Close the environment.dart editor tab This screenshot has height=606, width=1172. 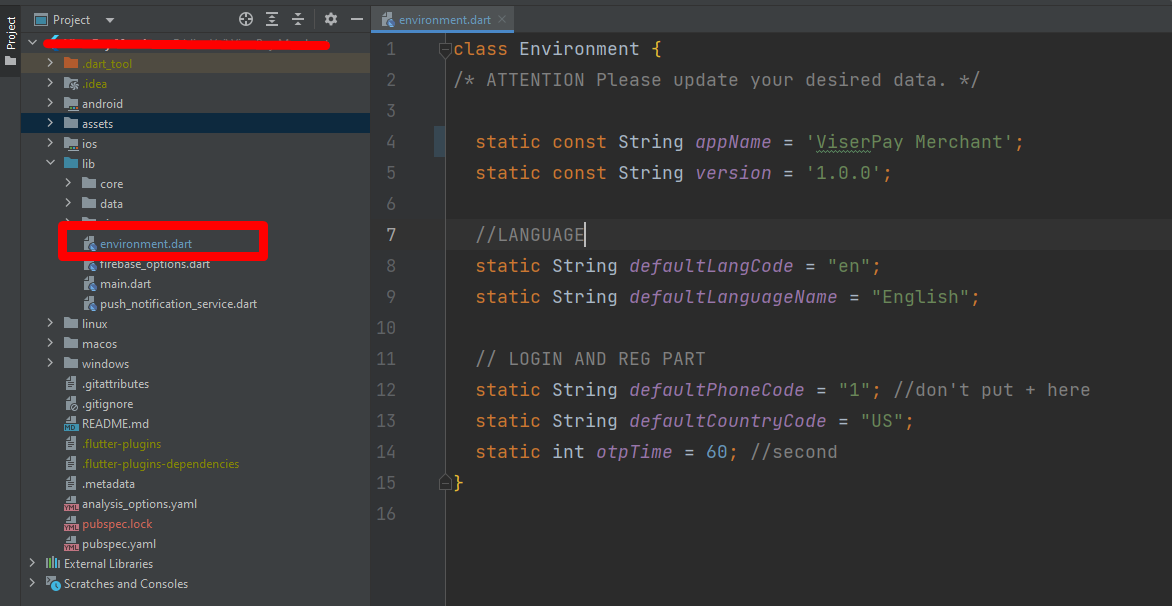(502, 20)
